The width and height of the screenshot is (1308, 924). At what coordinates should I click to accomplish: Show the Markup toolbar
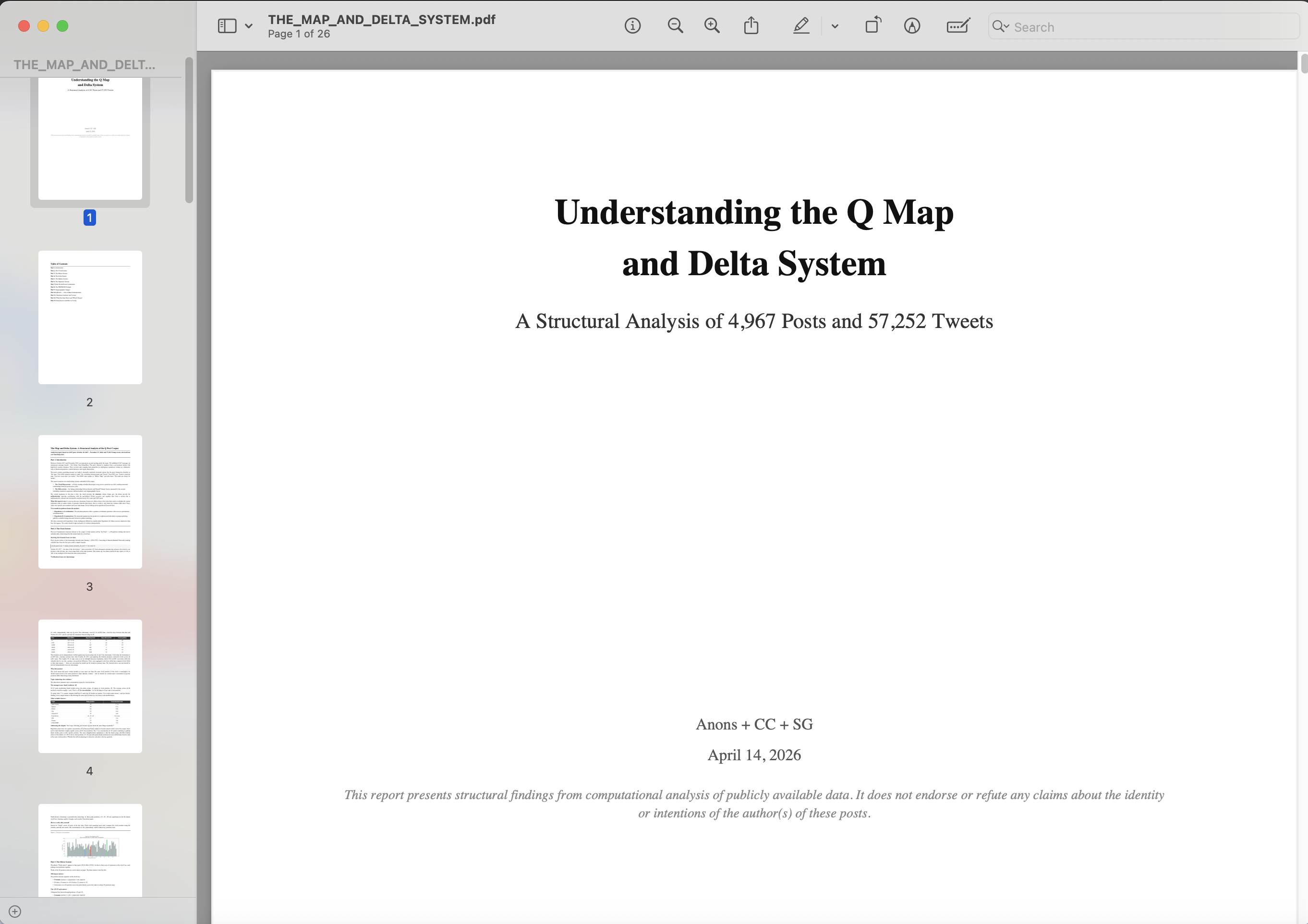pyautogui.click(x=911, y=25)
